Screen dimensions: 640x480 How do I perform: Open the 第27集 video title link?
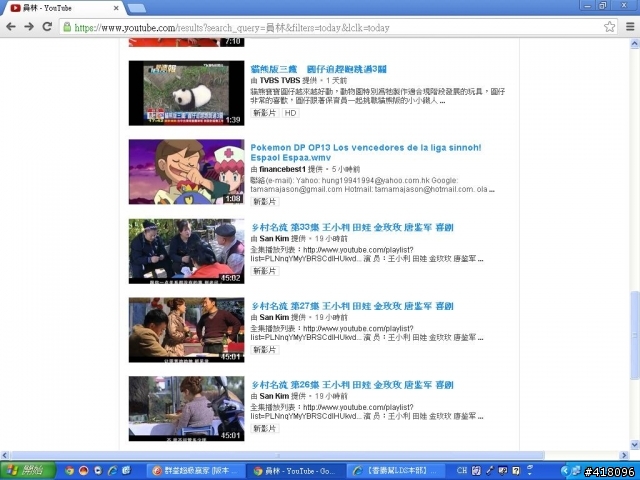(352, 306)
